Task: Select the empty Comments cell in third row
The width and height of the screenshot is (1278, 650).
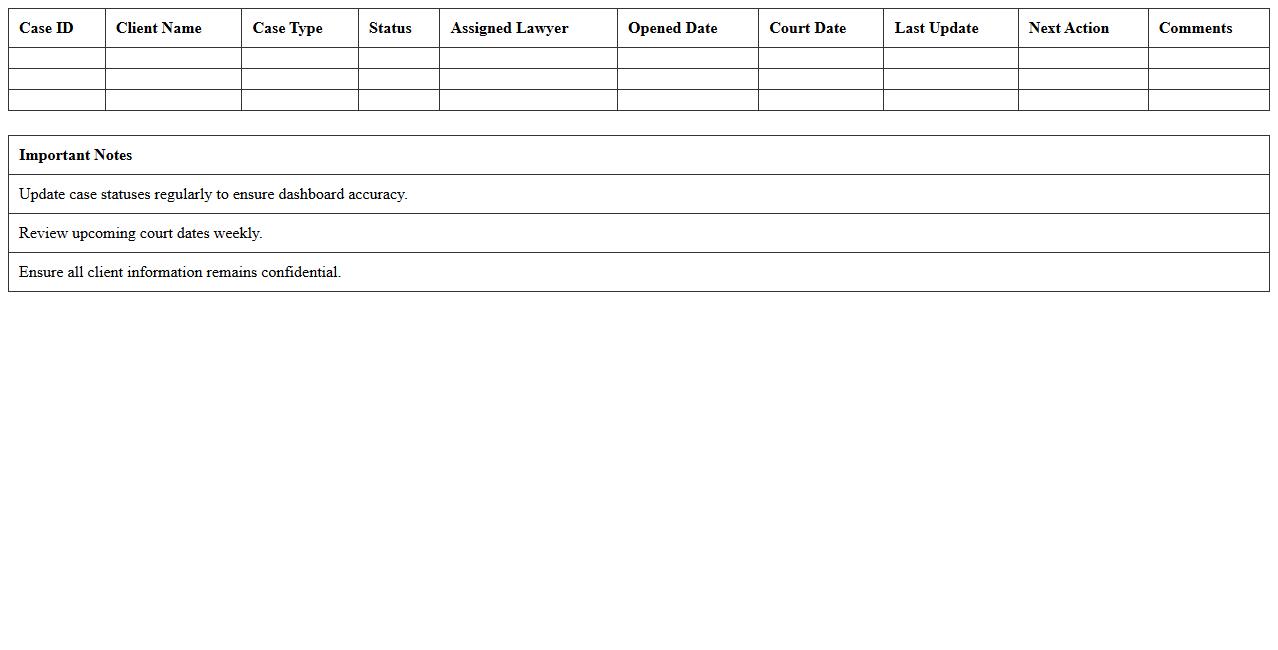Action: click(1208, 99)
